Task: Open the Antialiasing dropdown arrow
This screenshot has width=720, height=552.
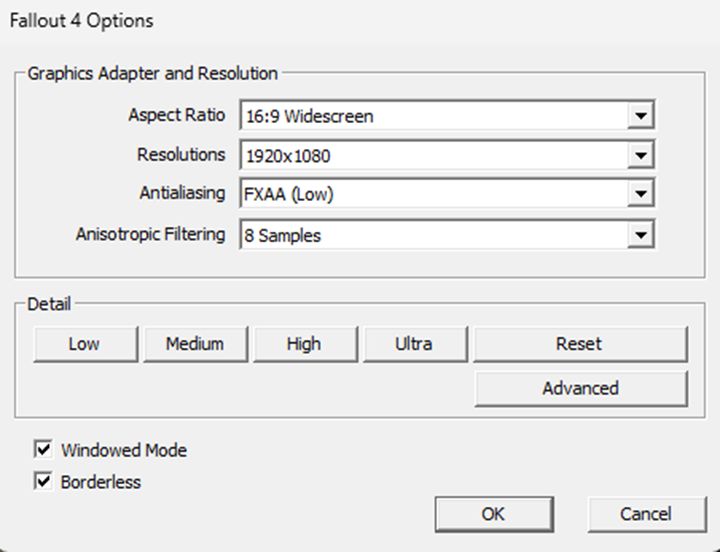Action: [640, 195]
